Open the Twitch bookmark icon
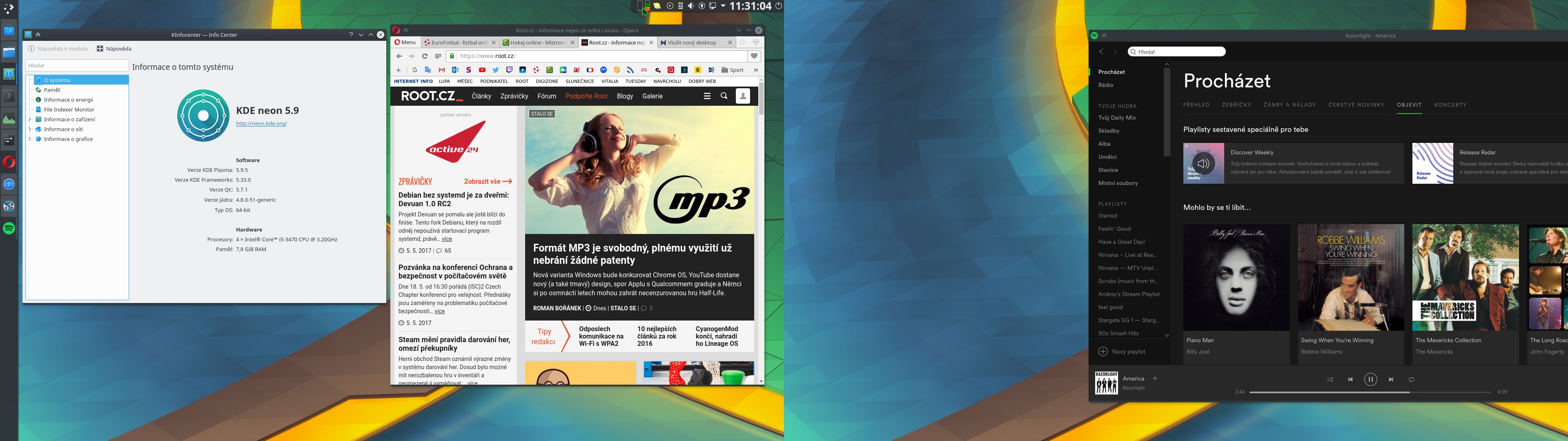1568x441 pixels. pyautogui.click(x=509, y=70)
